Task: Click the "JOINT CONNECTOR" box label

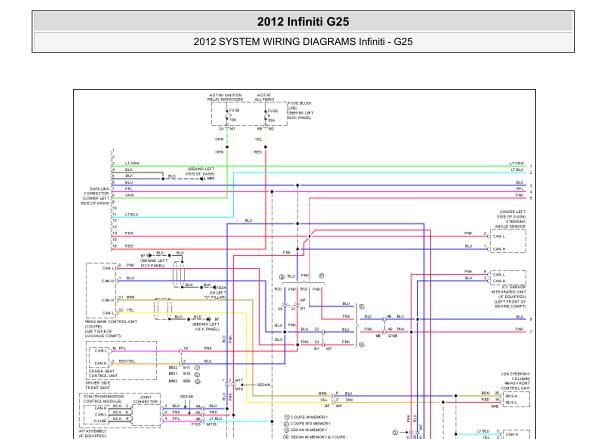Action: (x=145, y=400)
